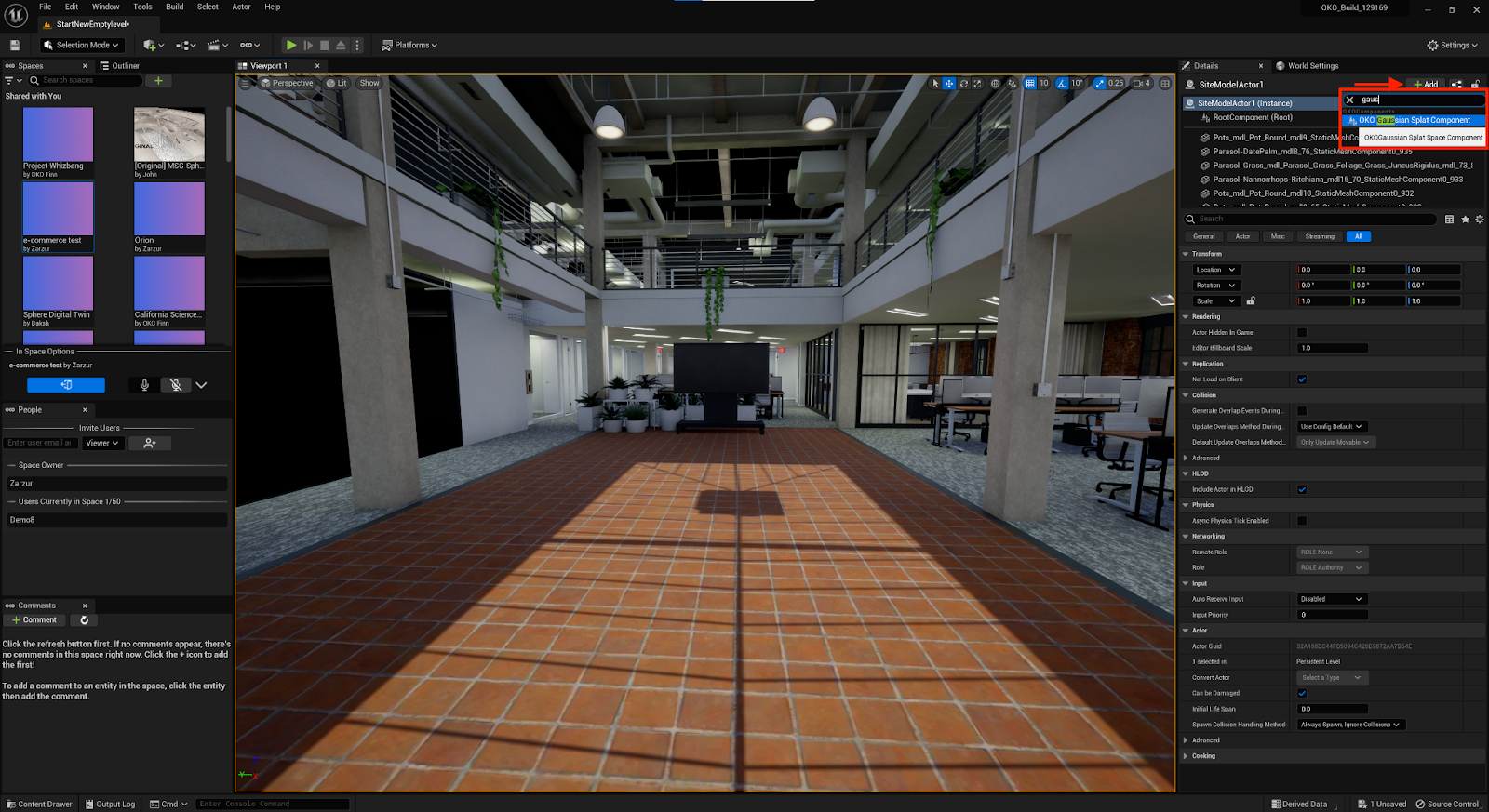The height and width of the screenshot is (812, 1489).
Task: Toggle grid snapping in the viewport toolbar
Action: tap(1030, 84)
